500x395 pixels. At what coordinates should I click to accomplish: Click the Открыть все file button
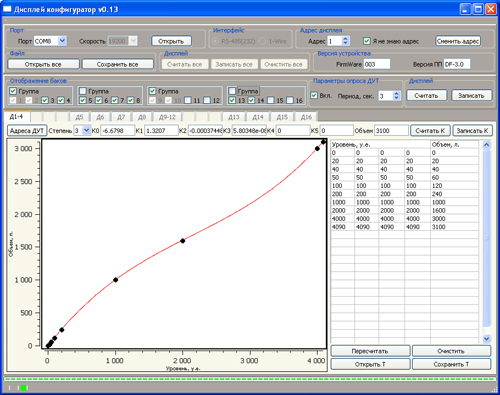click(x=43, y=64)
